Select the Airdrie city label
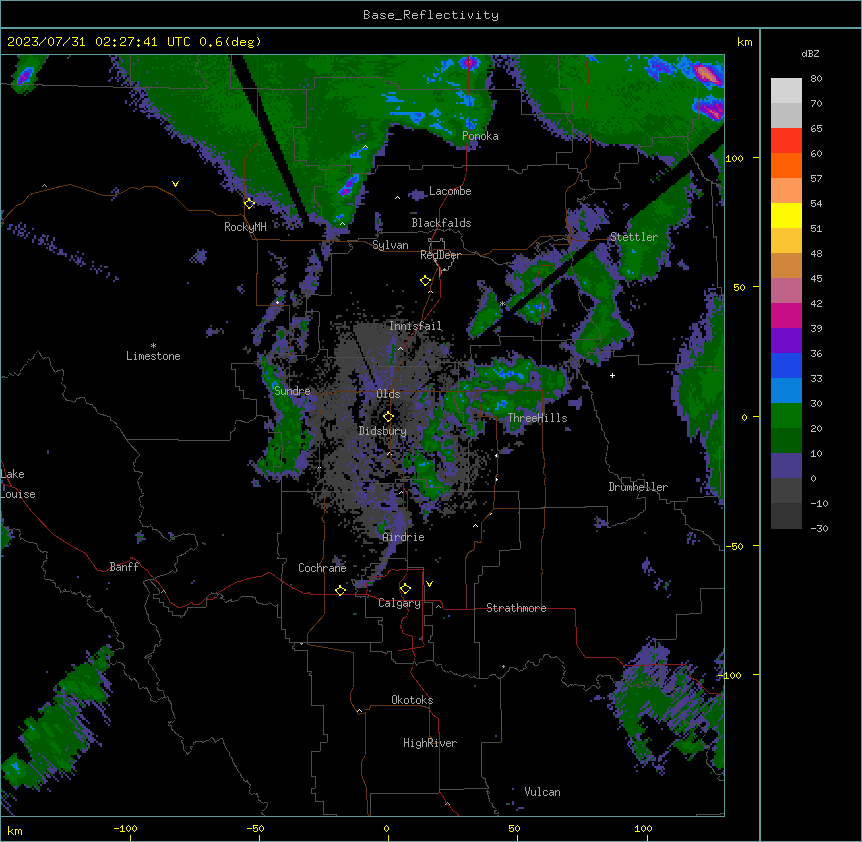 [404, 537]
